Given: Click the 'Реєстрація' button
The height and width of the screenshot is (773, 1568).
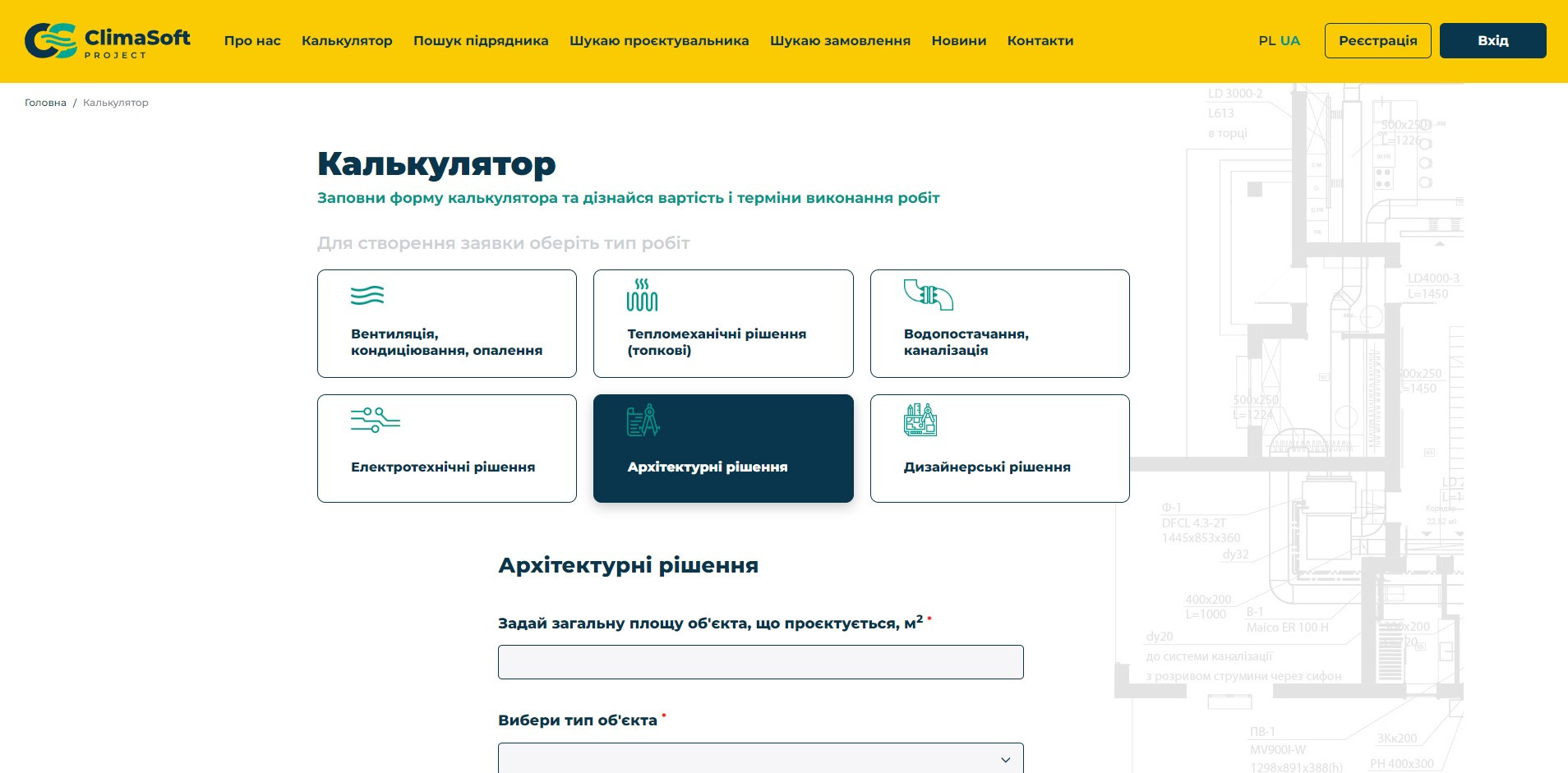Looking at the screenshot, I should pyautogui.click(x=1377, y=41).
